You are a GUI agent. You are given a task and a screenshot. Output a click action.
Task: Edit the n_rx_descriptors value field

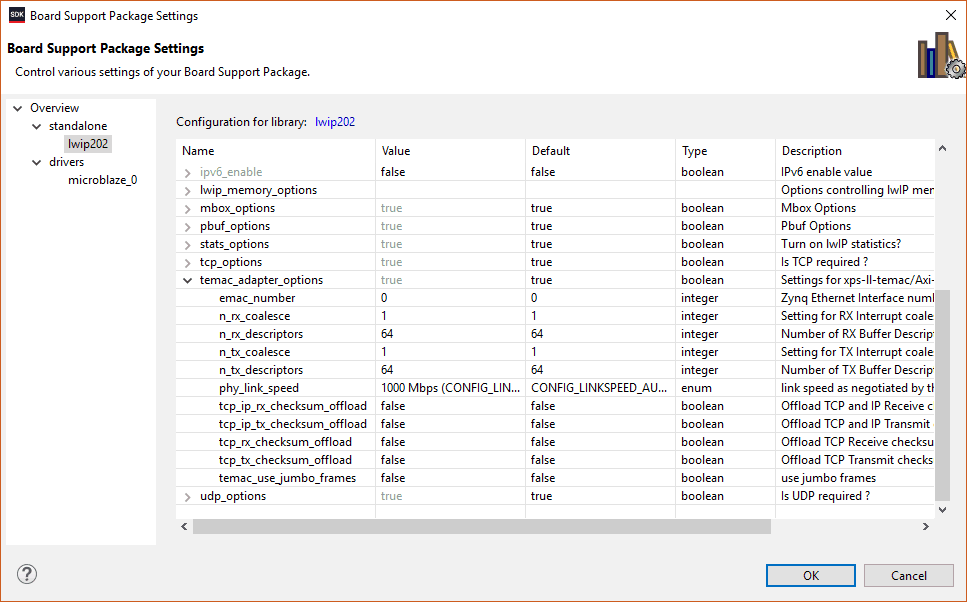tap(450, 334)
